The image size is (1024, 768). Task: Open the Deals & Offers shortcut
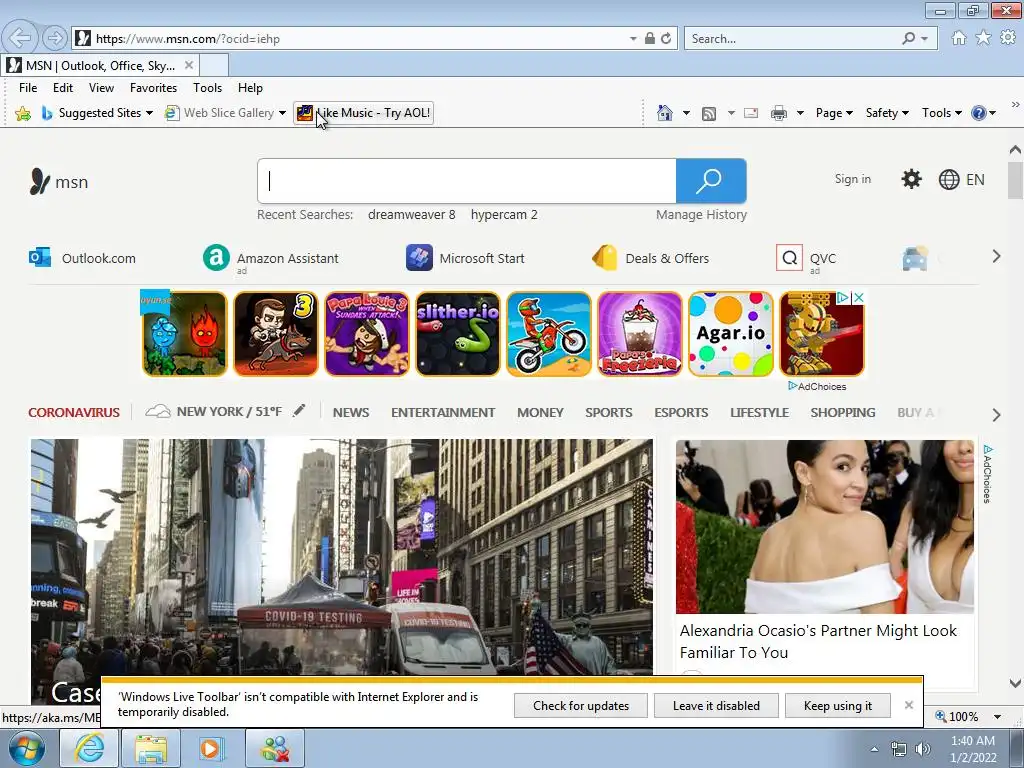pos(650,258)
